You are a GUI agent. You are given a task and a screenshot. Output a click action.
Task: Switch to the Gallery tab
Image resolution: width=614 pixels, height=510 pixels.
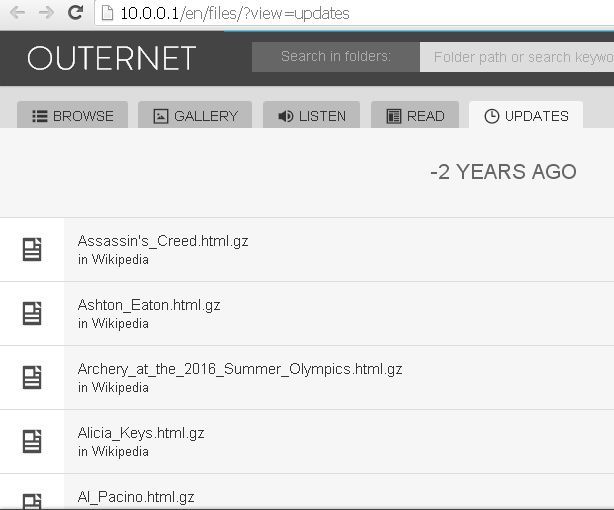195,115
